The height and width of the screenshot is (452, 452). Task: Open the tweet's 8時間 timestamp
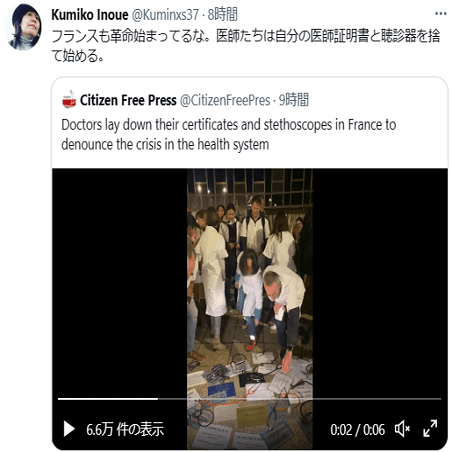tap(223, 15)
